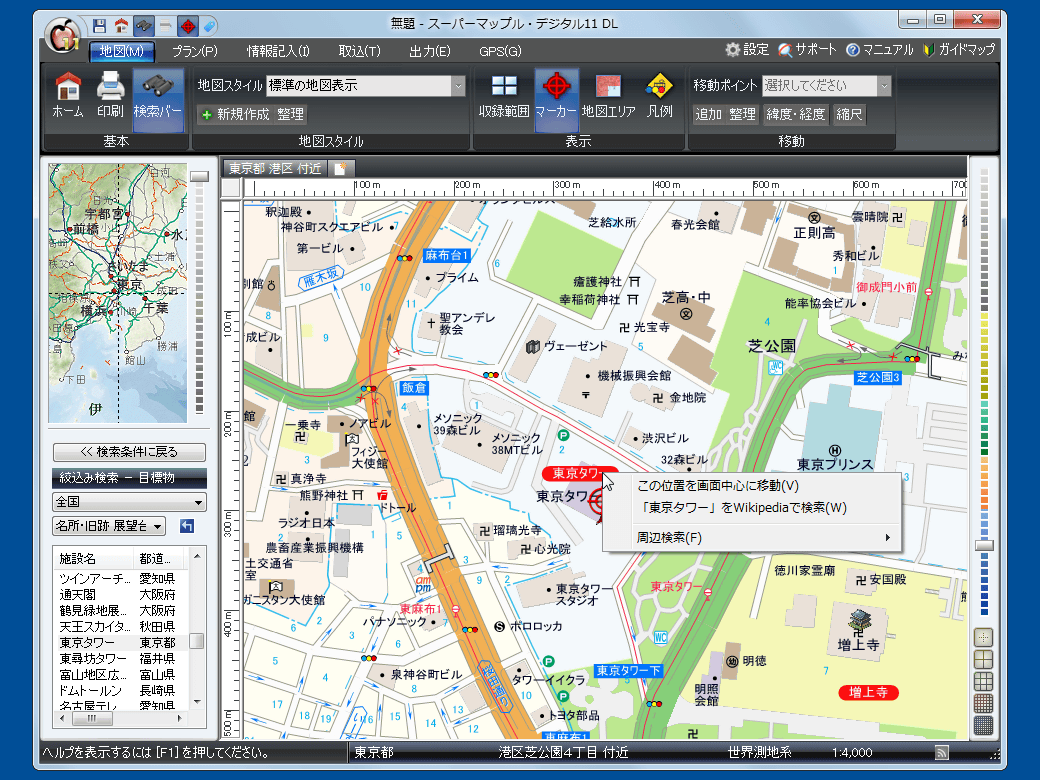The height and width of the screenshot is (780, 1040).
Task: Select the single-point grid density button
Action: pyautogui.click(x=984, y=637)
